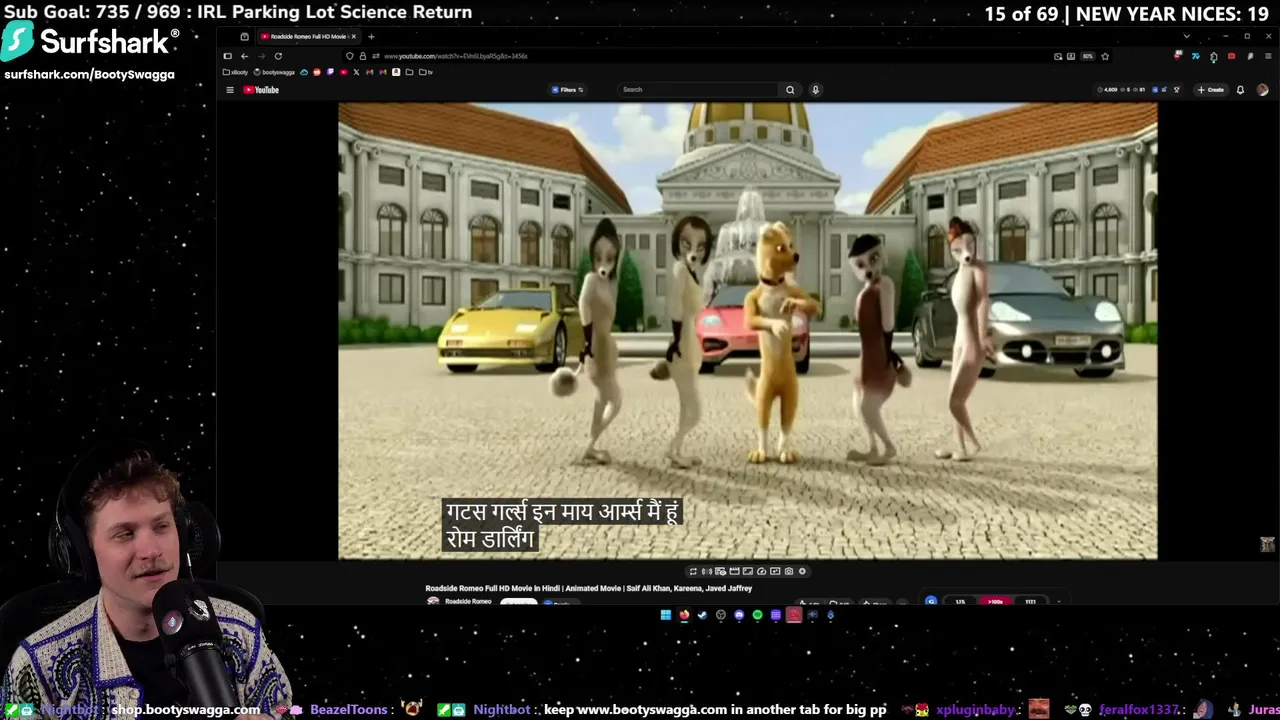The height and width of the screenshot is (720, 1280).
Task: Take a video screenshot with camera icon
Action: 788,571
